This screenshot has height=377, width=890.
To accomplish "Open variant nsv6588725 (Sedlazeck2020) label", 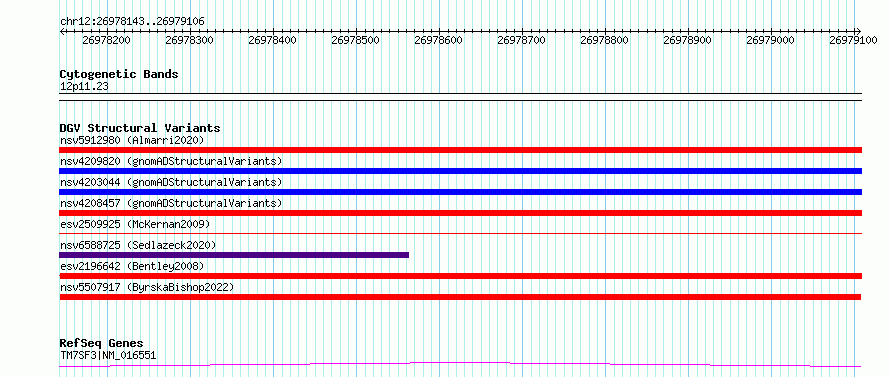I will click(x=138, y=245).
